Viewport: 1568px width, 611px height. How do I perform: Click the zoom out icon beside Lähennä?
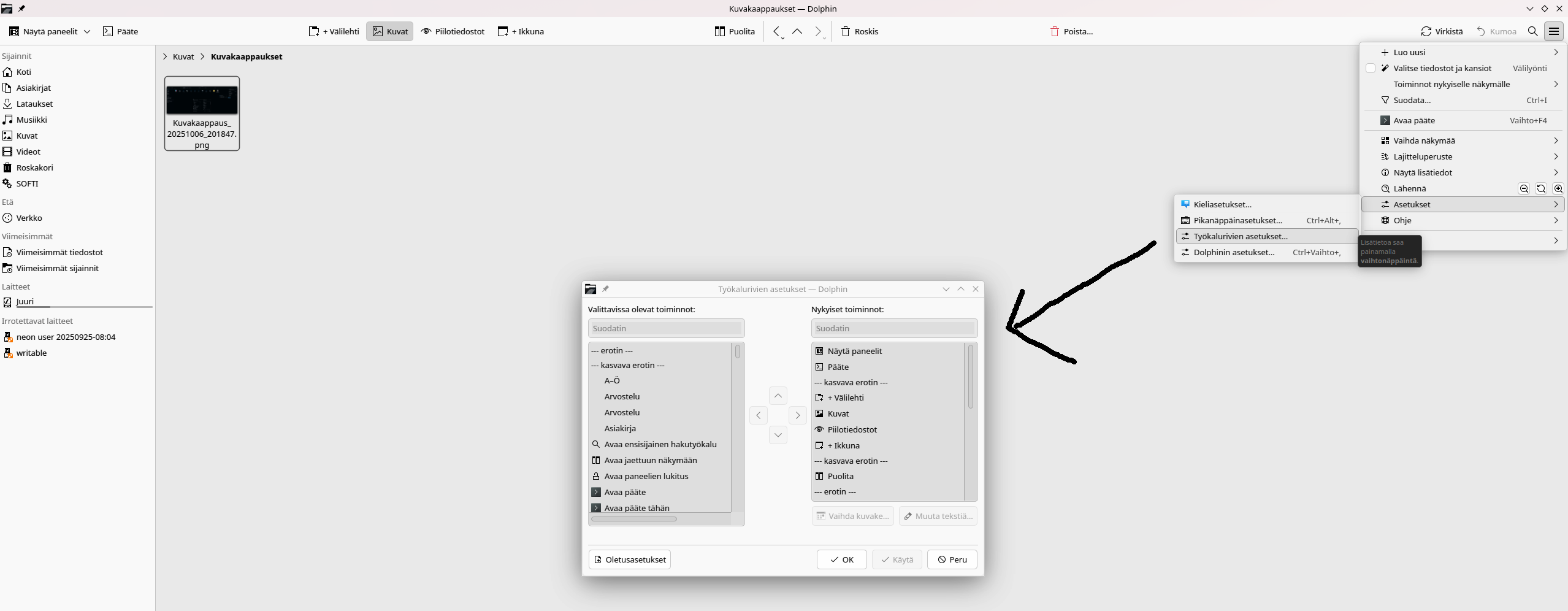click(1524, 189)
